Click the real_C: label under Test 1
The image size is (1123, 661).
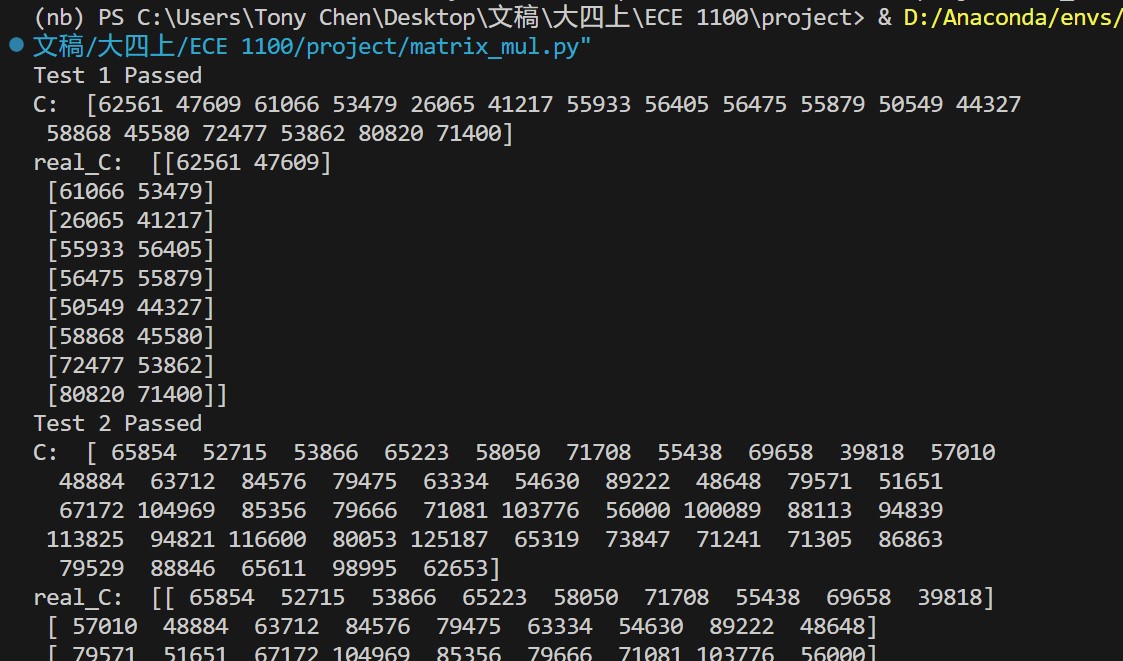click(78, 162)
